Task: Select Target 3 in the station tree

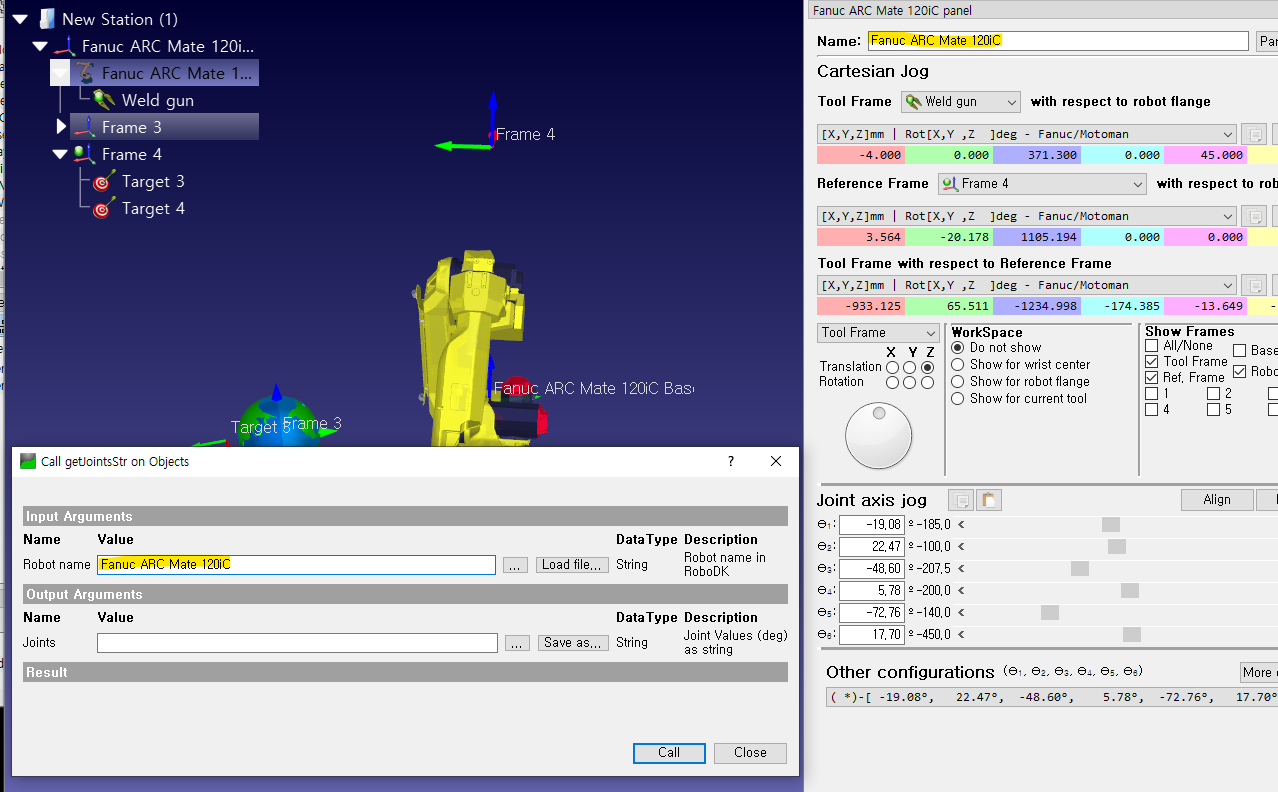Action: click(153, 181)
